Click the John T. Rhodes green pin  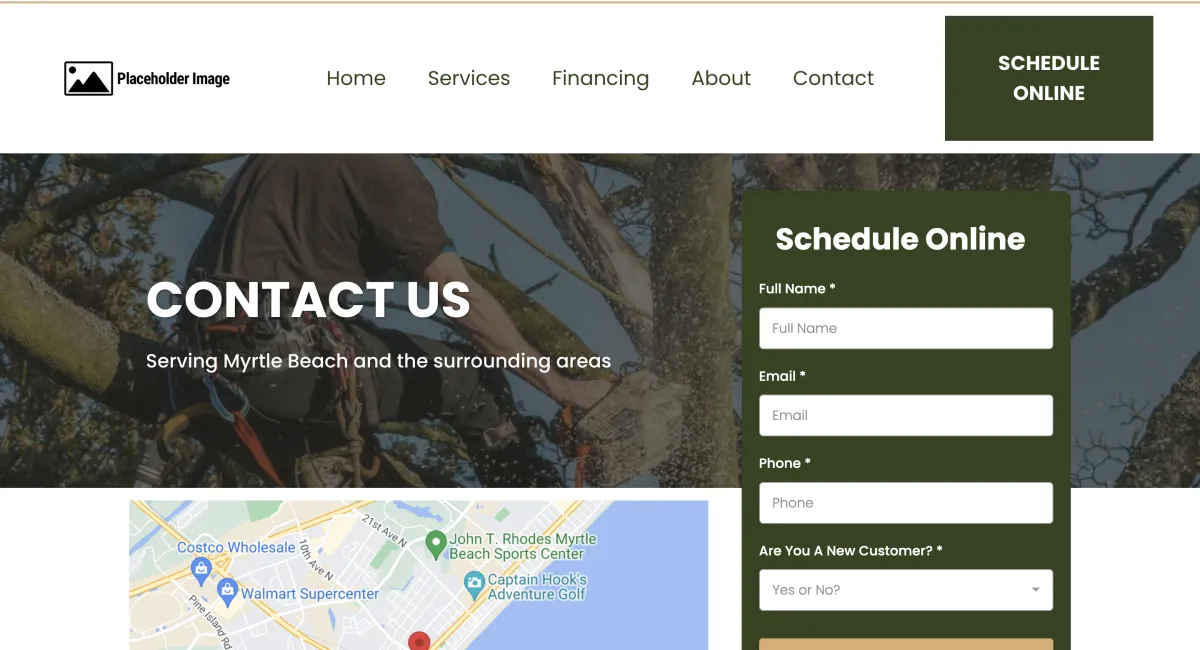(x=435, y=544)
